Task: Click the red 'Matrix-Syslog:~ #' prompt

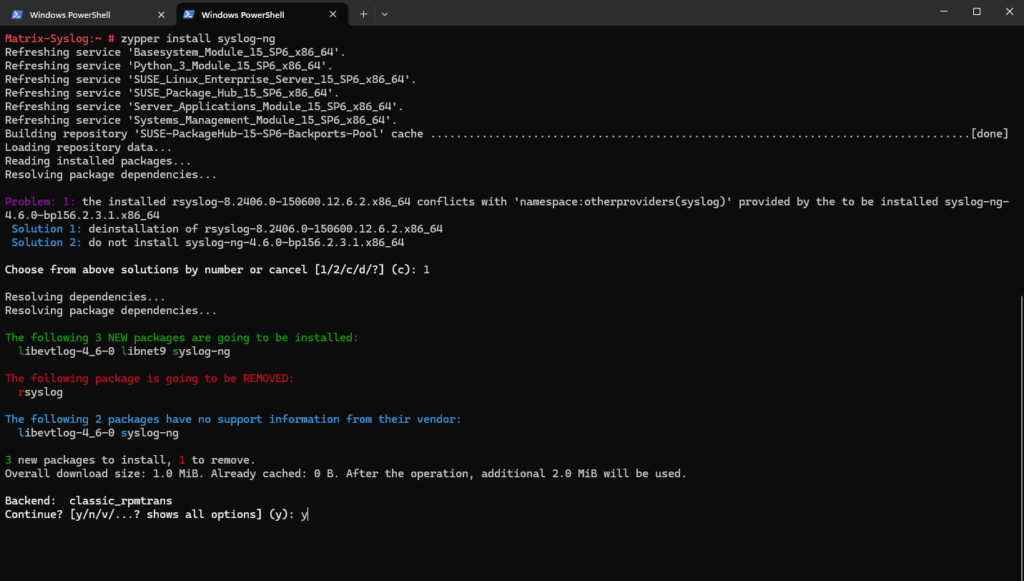Action: [59, 39]
